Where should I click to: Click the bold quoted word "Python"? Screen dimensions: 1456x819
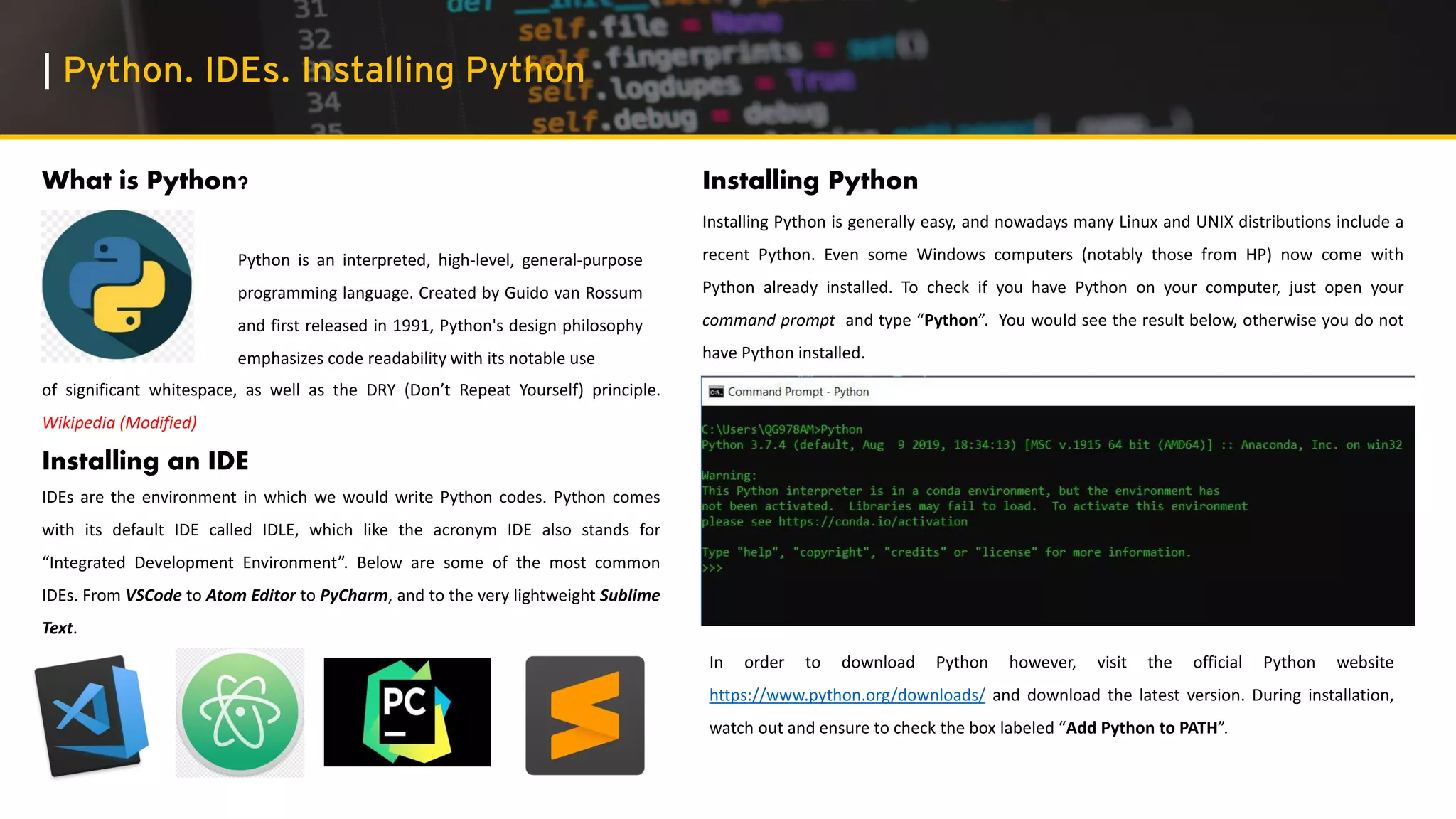click(x=951, y=320)
